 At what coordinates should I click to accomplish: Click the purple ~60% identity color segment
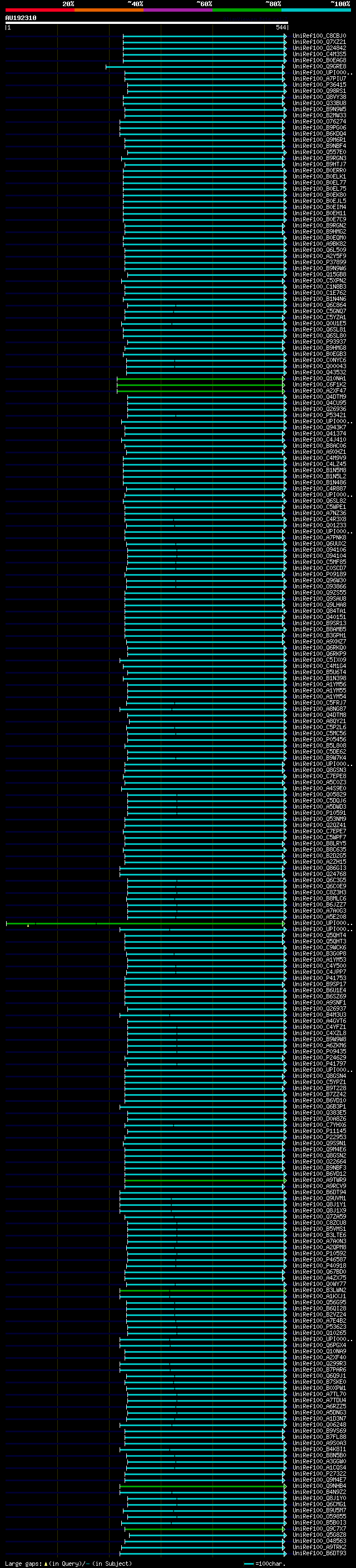pyautogui.click(x=177, y=10)
